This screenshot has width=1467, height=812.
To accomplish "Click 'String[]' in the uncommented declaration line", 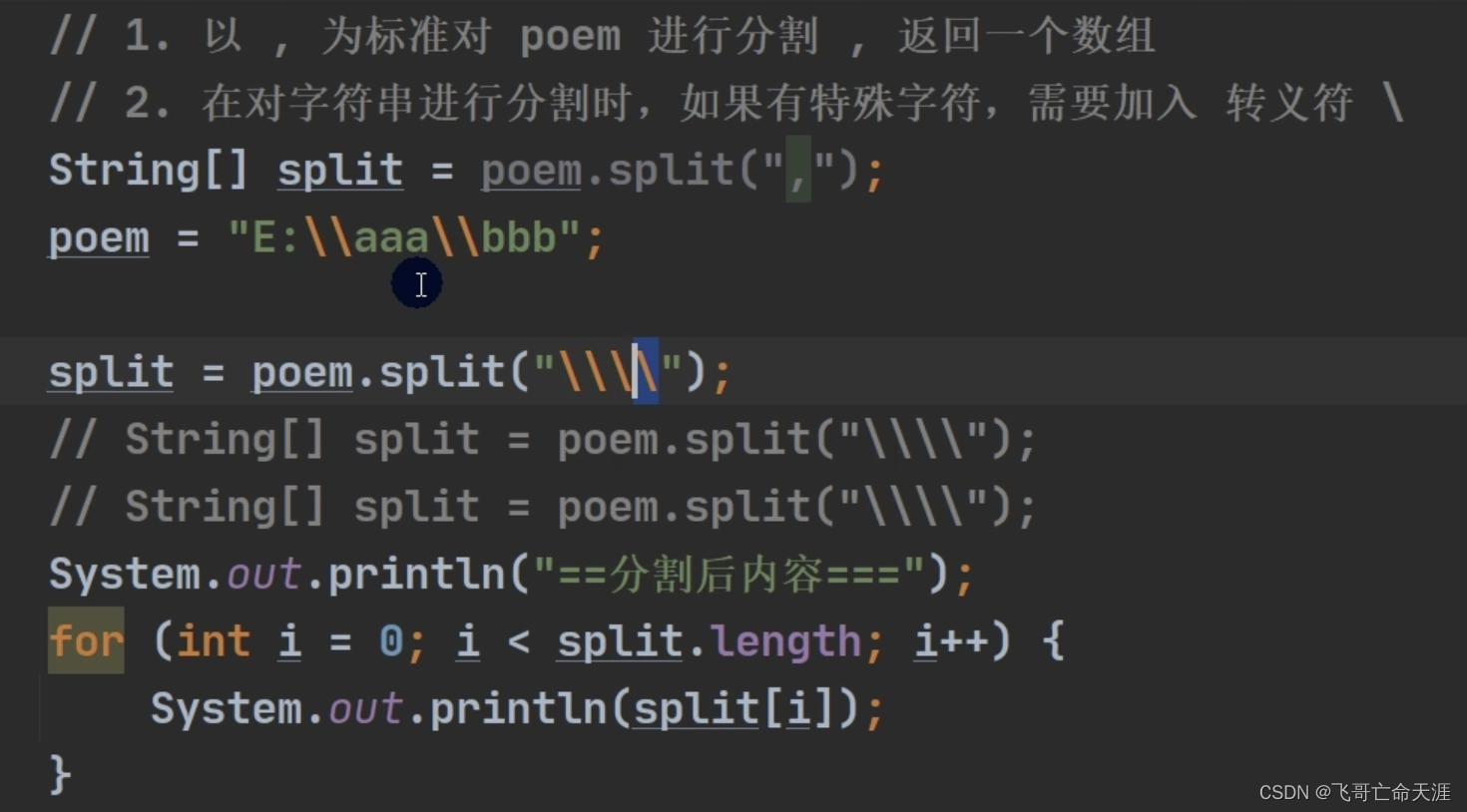I will 148,170.
